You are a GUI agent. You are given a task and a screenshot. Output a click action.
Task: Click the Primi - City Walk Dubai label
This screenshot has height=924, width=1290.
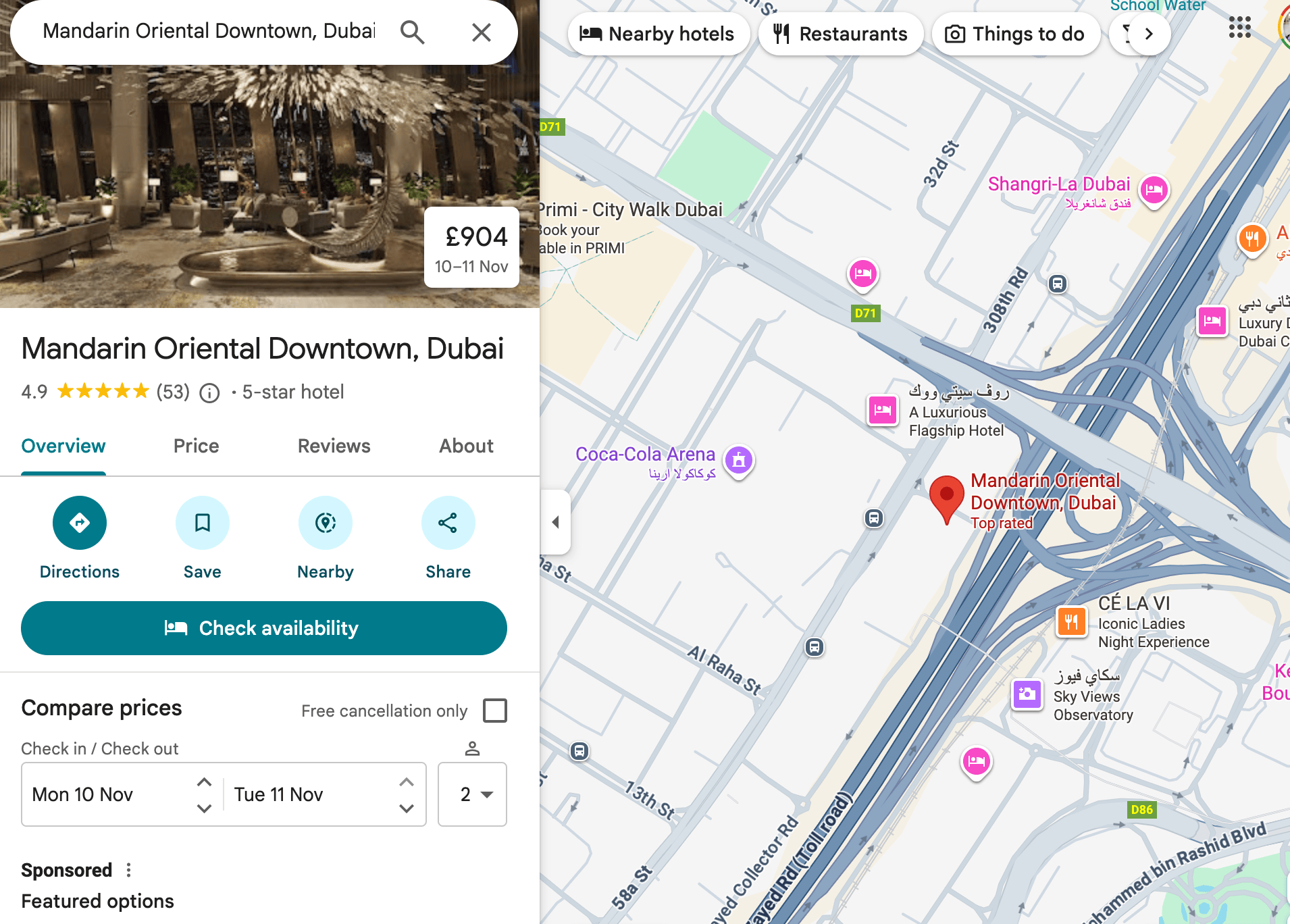click(x=631, y=210)
